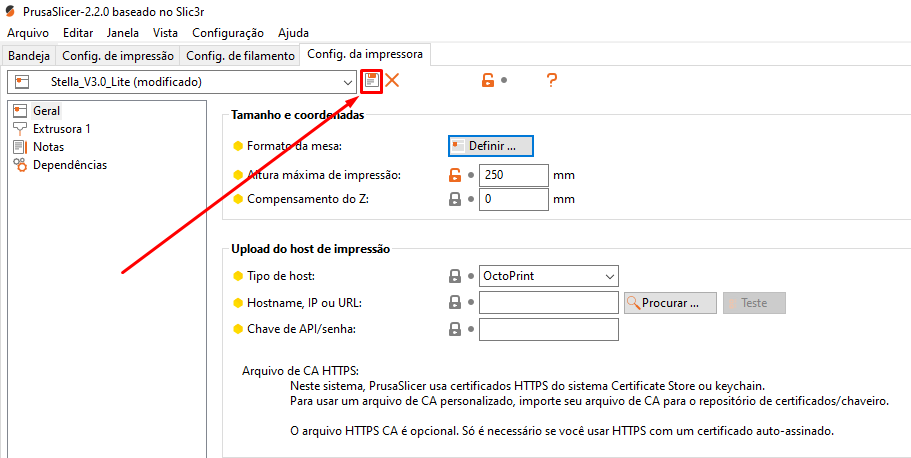Click the yellow hexagon beside Formato da mesa

point(238,146)
